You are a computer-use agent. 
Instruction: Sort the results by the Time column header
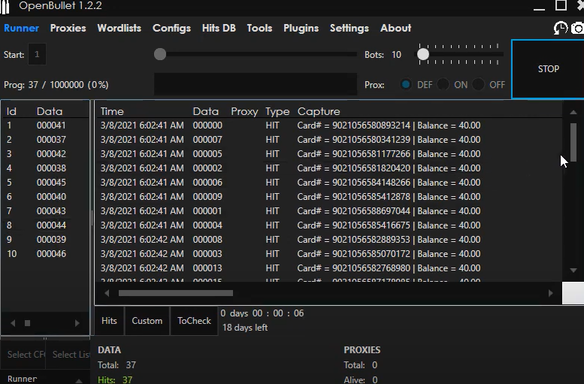(x=112, y=111)
